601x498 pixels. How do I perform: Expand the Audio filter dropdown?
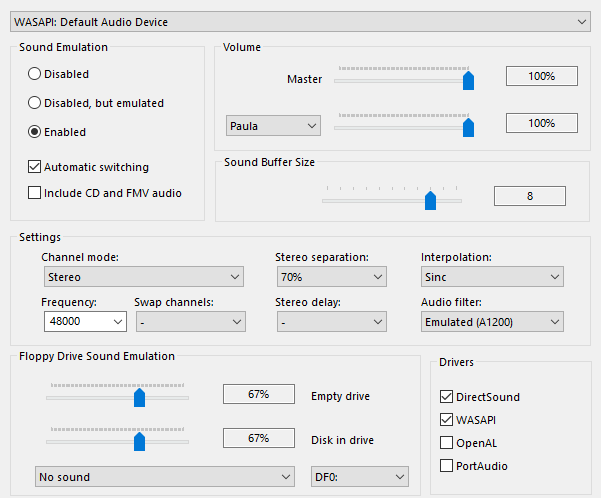pyautogui.click(x=492, y=322)
